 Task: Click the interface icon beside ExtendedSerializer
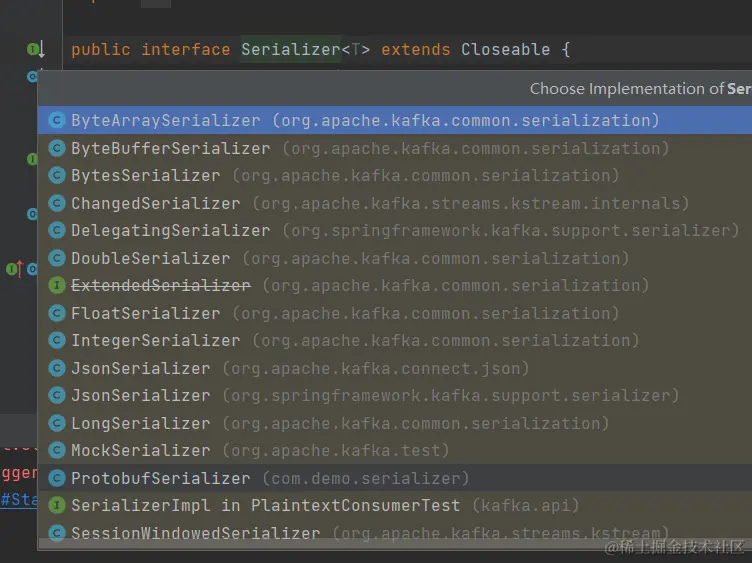click(57, 286)
